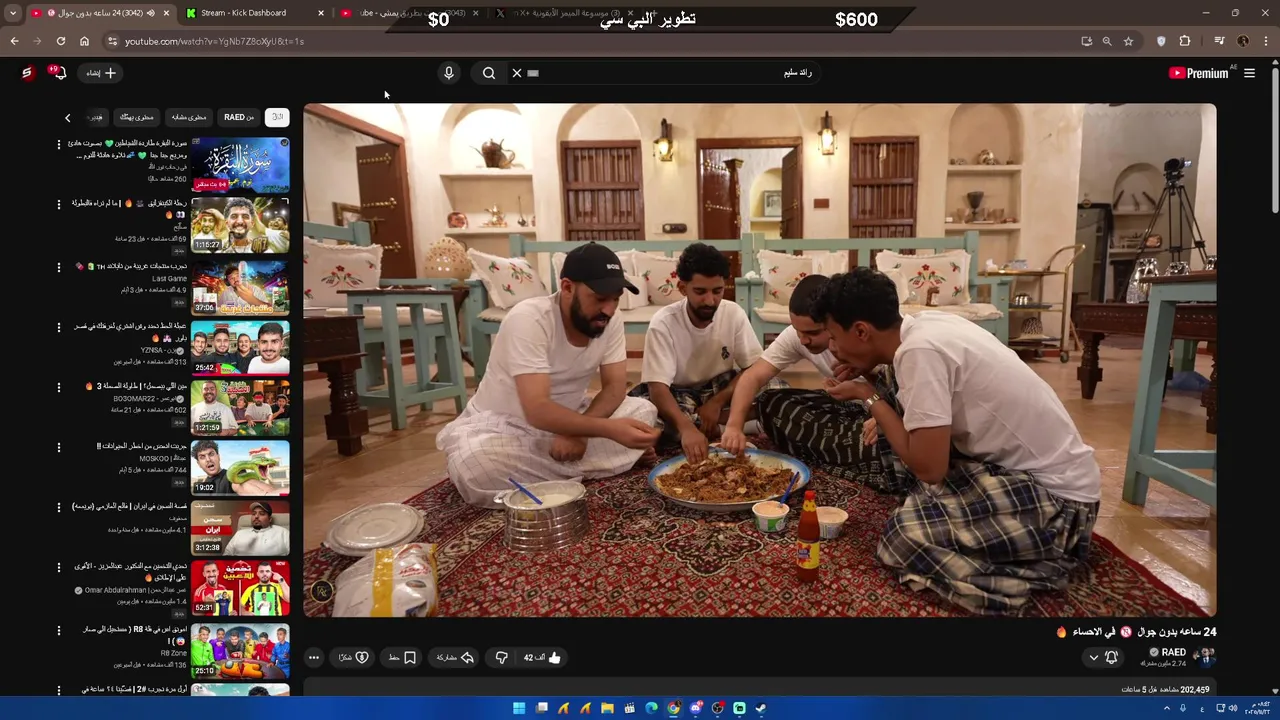
Task: Open the BO3OMAR22 1:21:59 video thumbnail
Action: coord(240,407)
